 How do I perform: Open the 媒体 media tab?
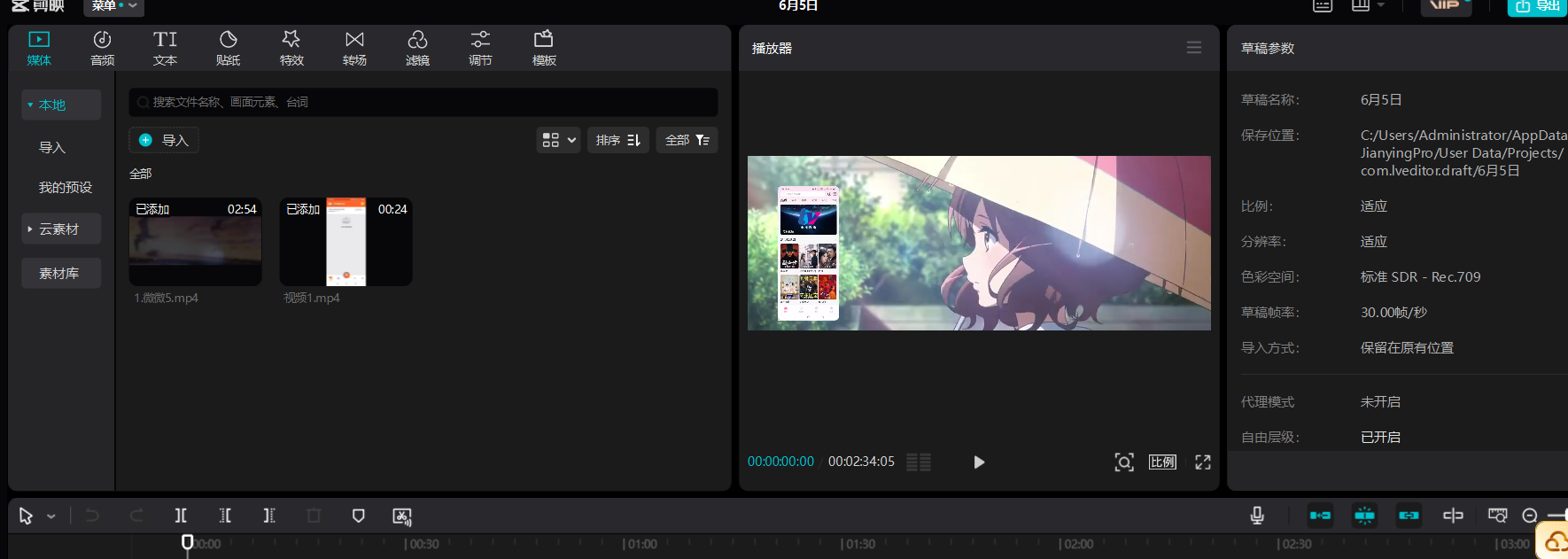point(39,48)
